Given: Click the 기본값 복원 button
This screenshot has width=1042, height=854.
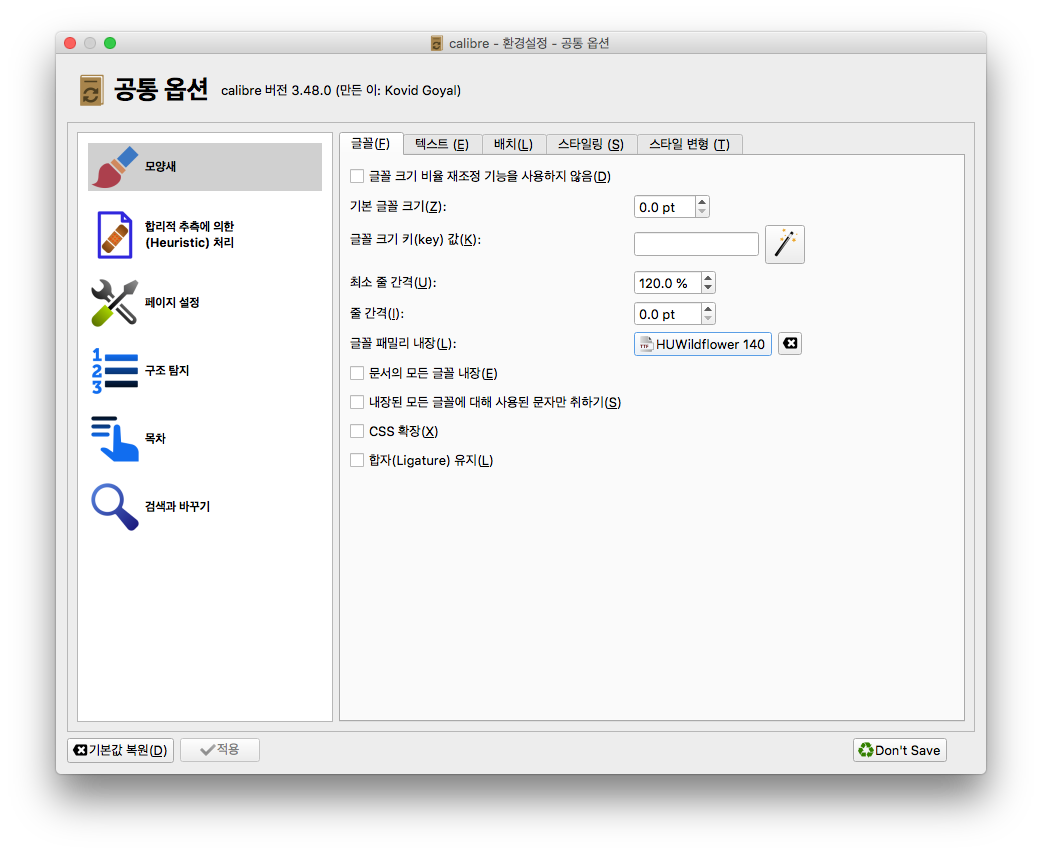Looking at the screenshot, I should (x=120, y=750).
